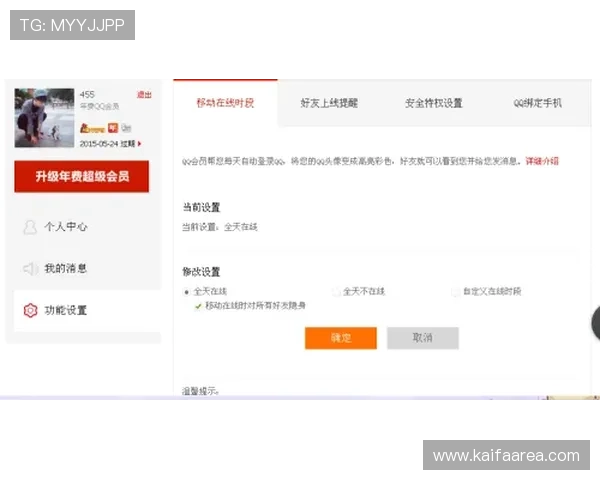Click the user profile avatar photo
Image resolution: width=600 pixels, height=480 pixels.
[44, 118]
